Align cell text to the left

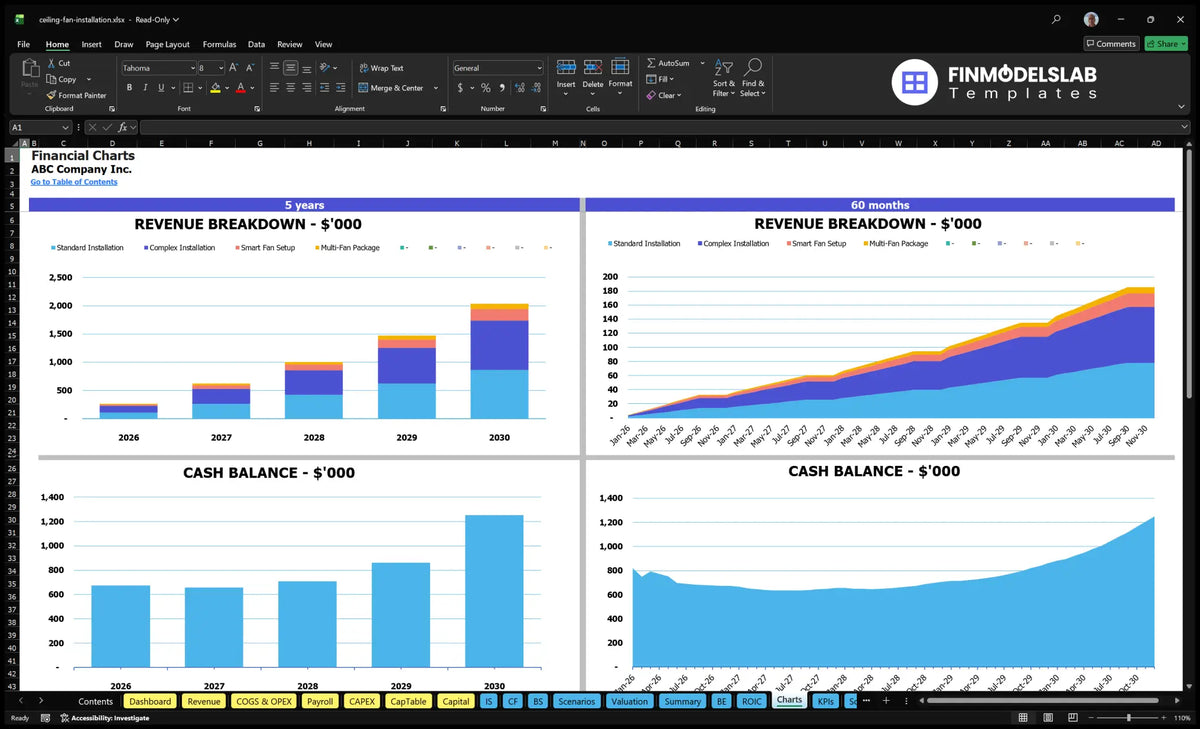pyautogui.click(x=274, y=88)
